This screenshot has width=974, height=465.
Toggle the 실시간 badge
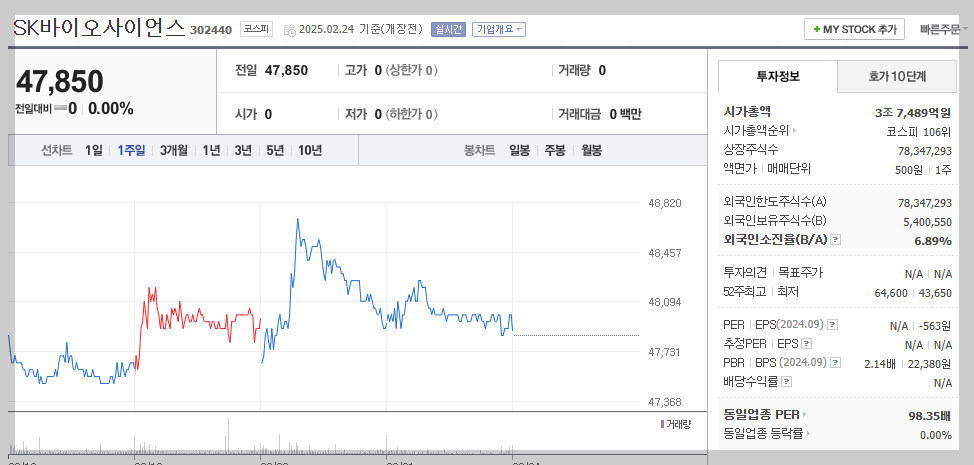(x=448, y=29)
